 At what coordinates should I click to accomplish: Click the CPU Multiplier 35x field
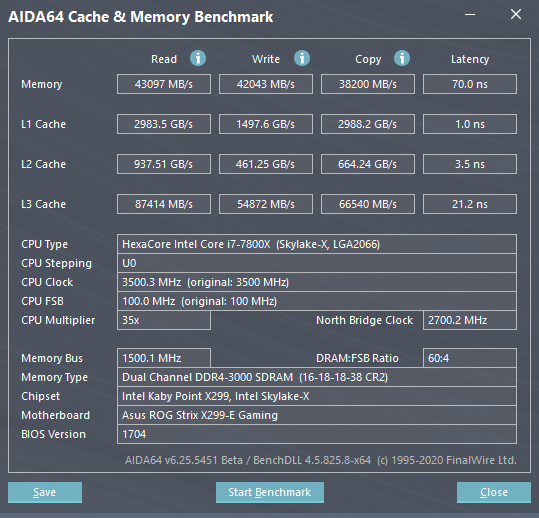point(164,320)
